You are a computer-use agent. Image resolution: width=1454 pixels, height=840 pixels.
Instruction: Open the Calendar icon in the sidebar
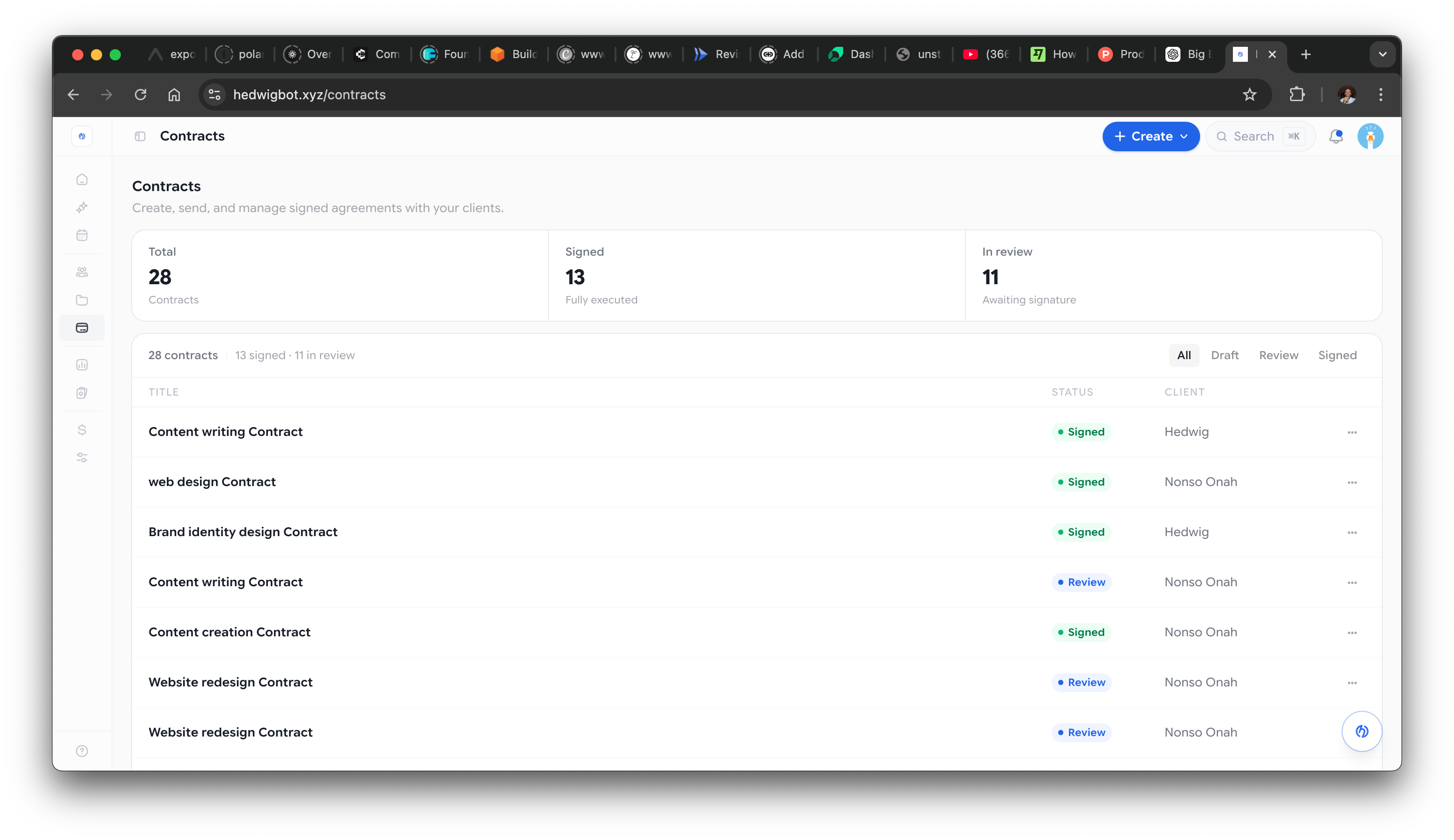[x=82, y=235]
